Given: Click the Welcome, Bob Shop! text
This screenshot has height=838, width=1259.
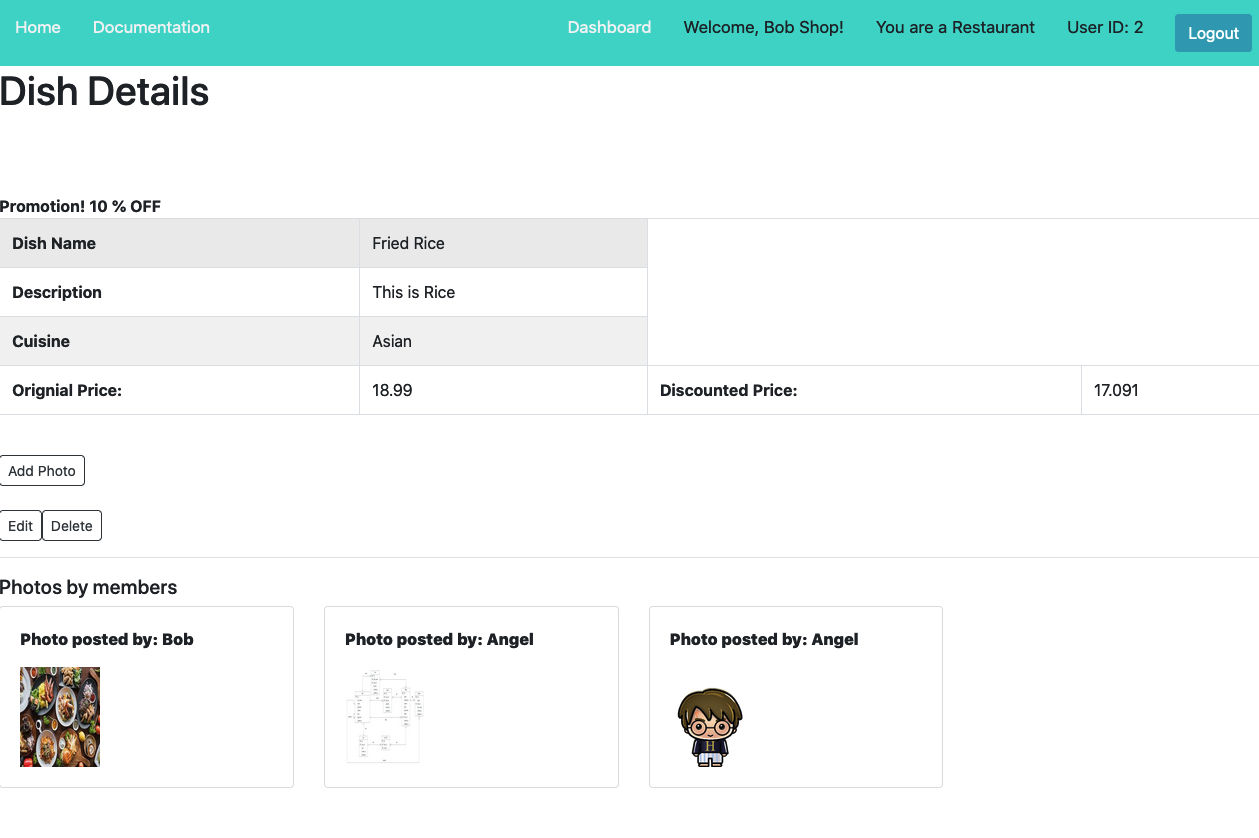Looking at the screenshot, I should point(763,27).
